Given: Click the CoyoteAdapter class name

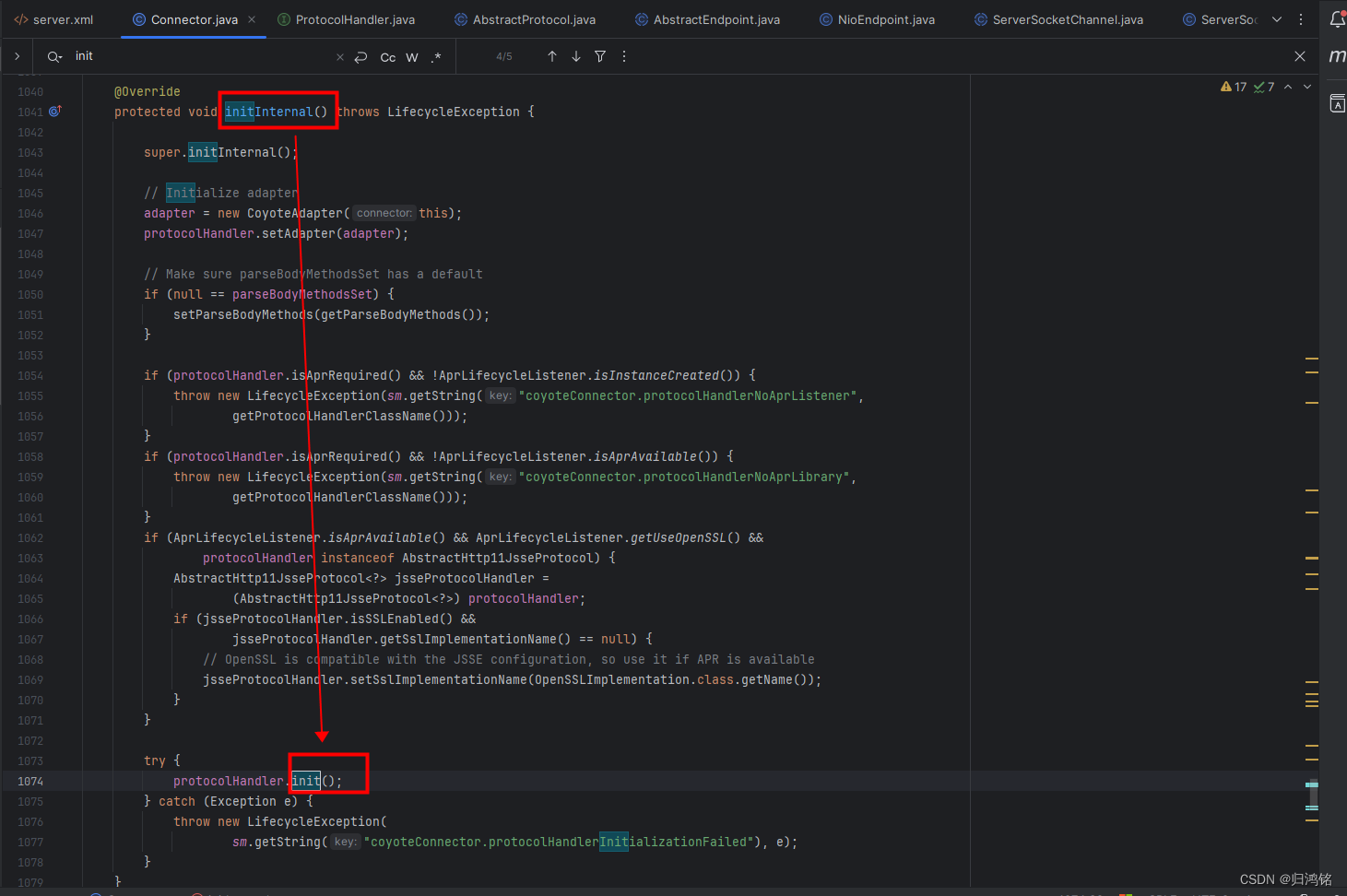Looking at the screenshot, I should tap(295, 213).
